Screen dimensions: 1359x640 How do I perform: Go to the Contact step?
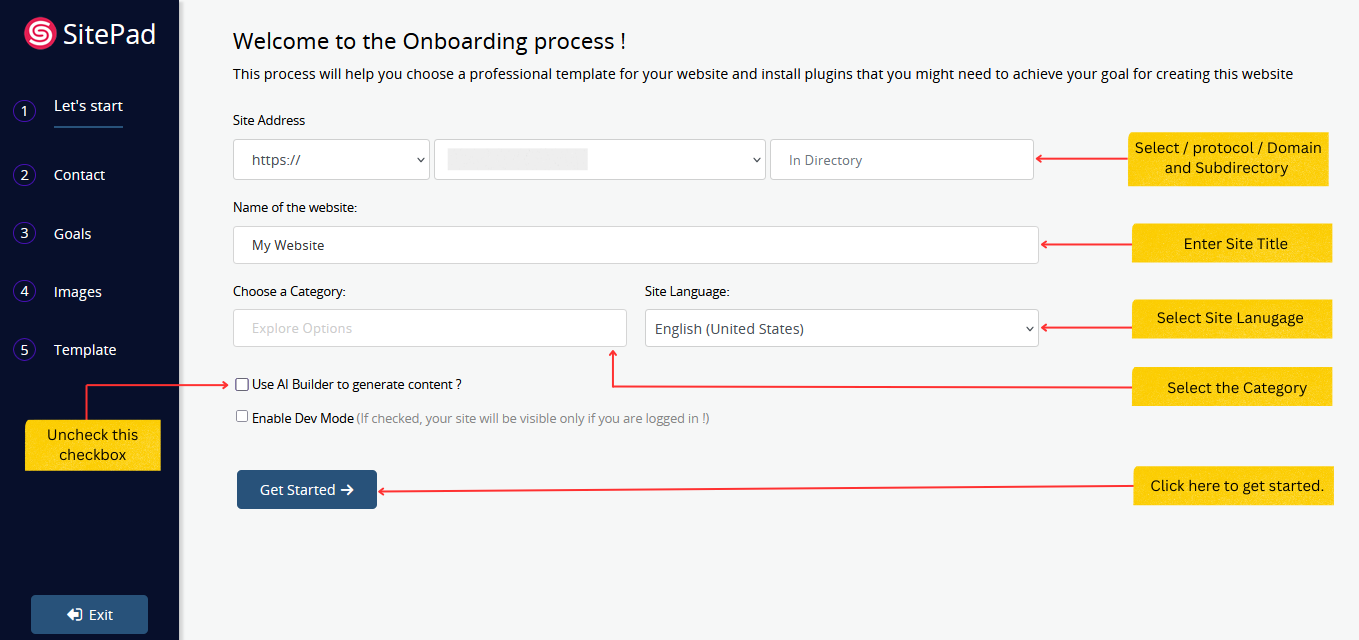click(79, 175)
